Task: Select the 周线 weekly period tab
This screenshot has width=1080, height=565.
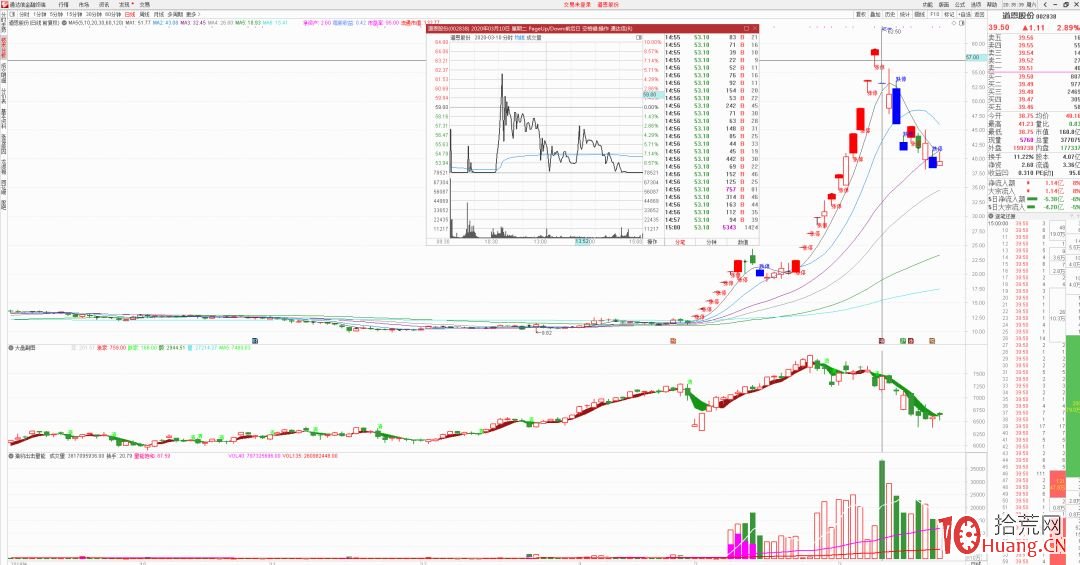Action: coord(144,14)
